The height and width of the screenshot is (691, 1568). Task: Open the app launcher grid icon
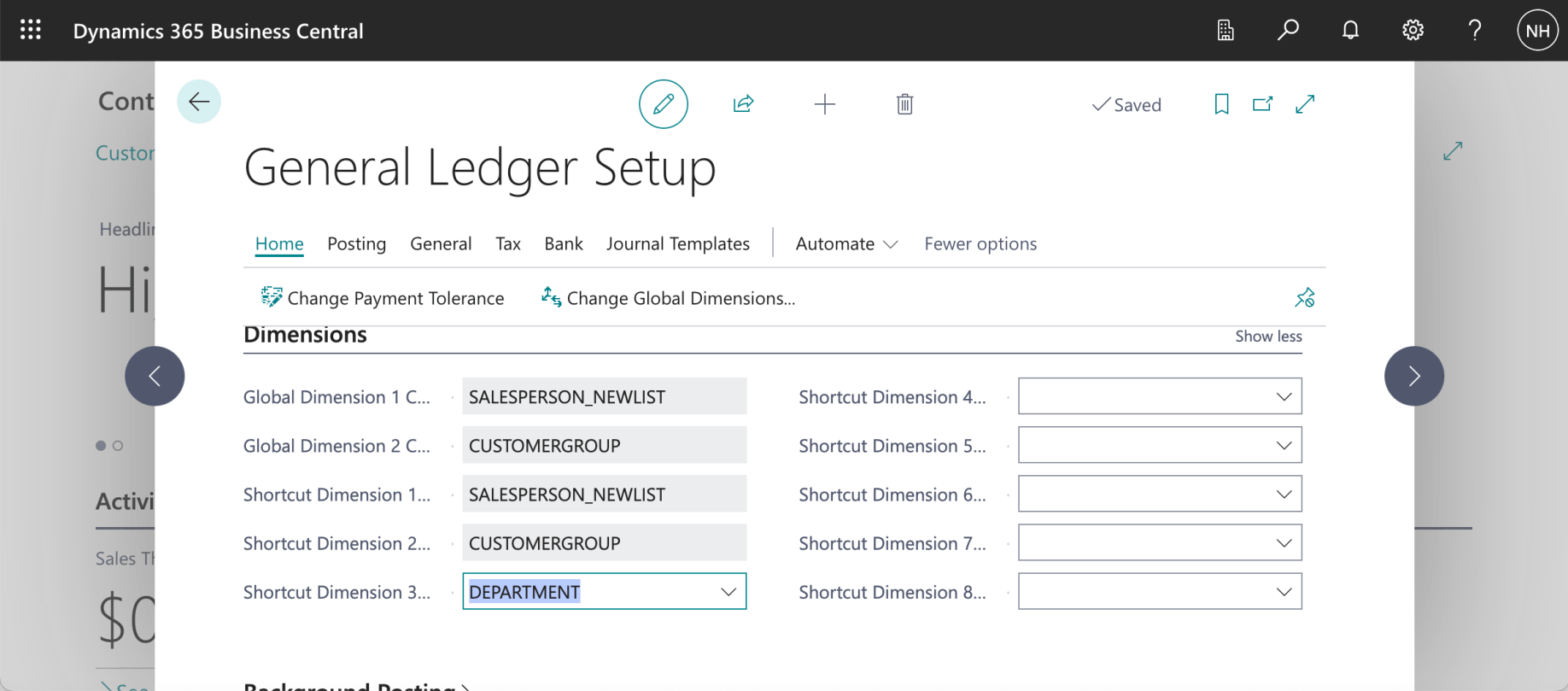(x=31, y=31)
